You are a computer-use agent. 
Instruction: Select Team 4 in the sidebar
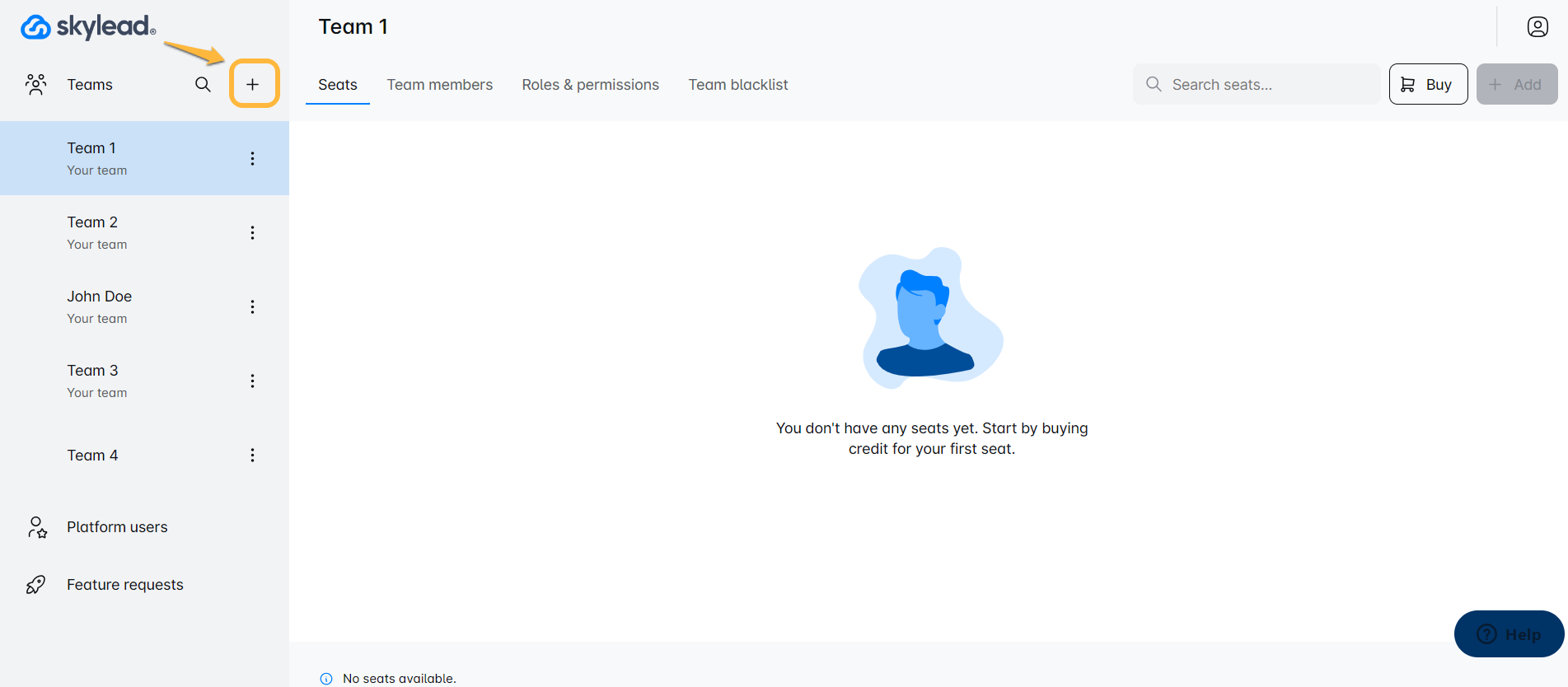click(x=92, y=456)
